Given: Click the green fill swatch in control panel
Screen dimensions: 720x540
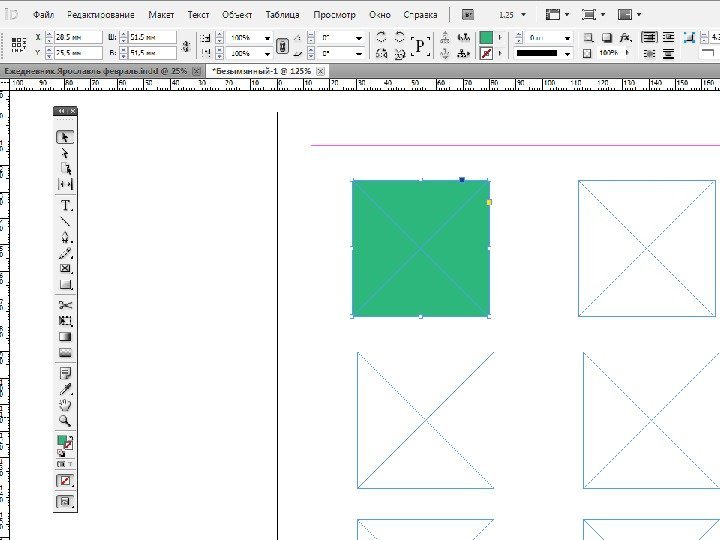Looking at the screenshot, I should tap(486, 37).
